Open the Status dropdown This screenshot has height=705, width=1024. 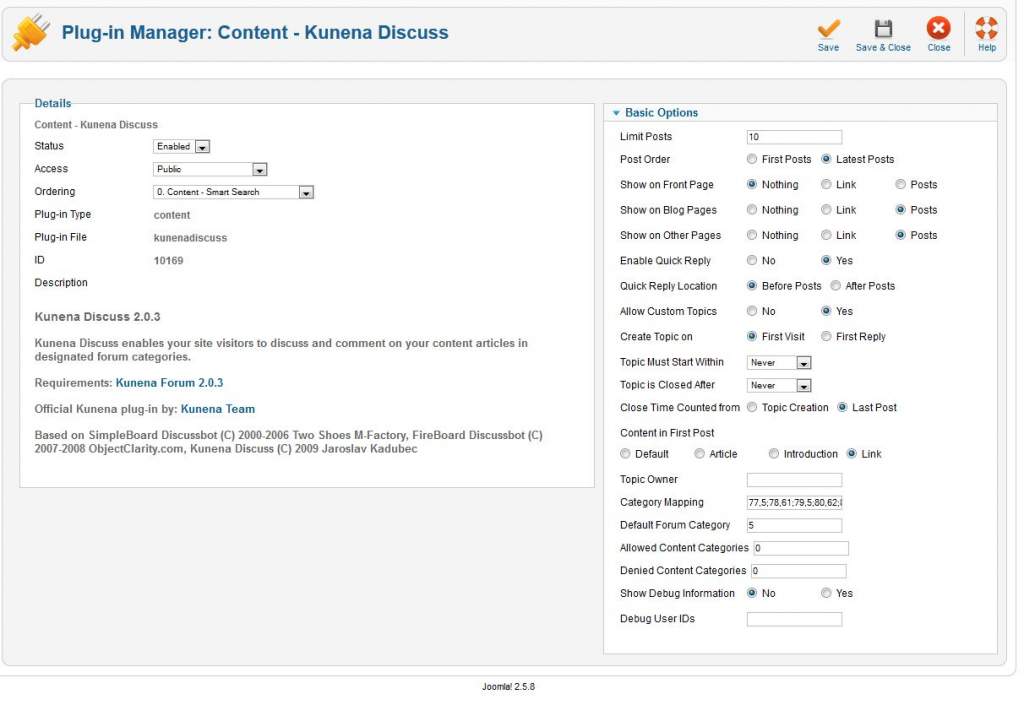tap(182, 147)
